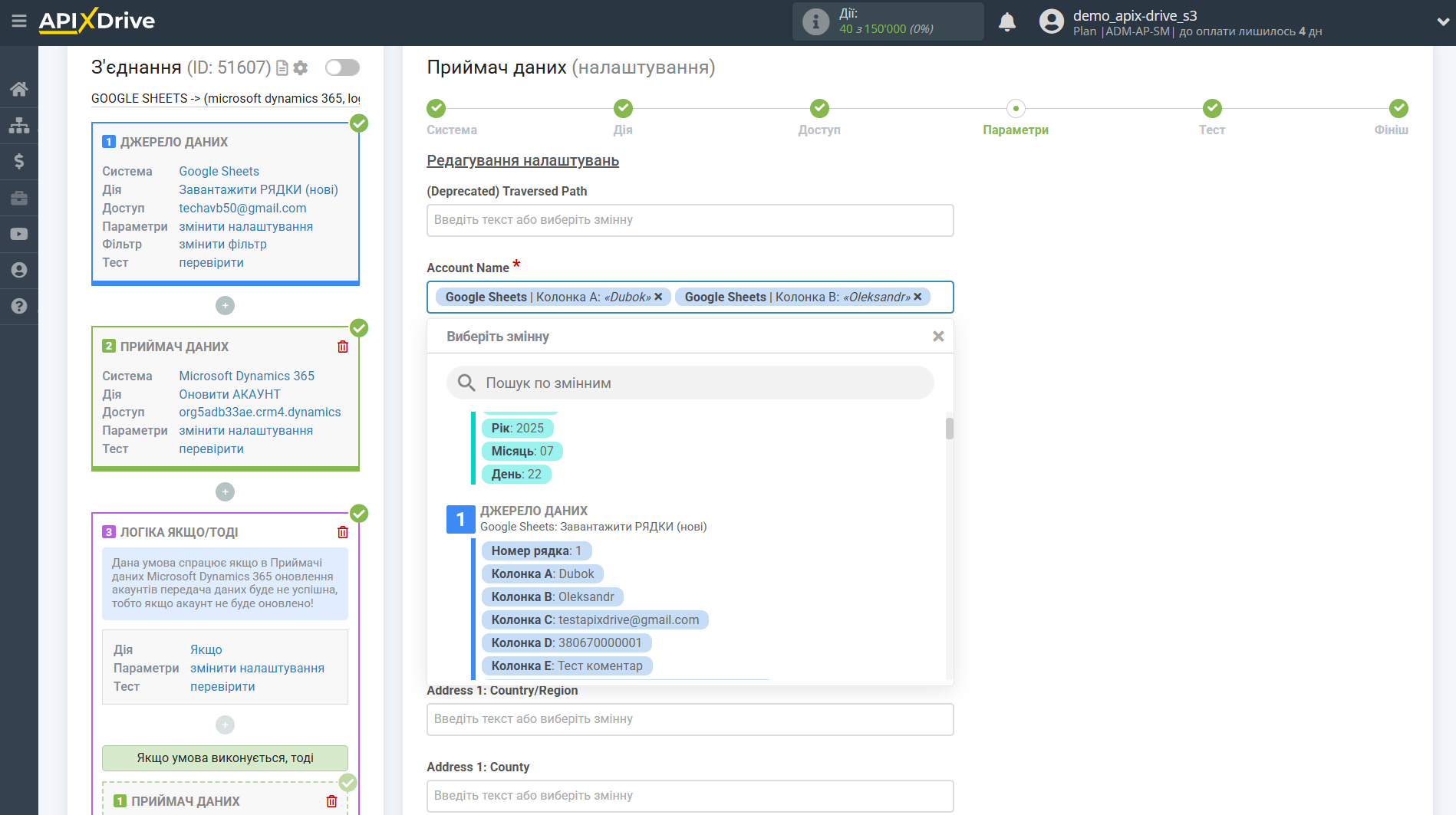Open the video tutorials sidebar icon

(x=19, y=234)
